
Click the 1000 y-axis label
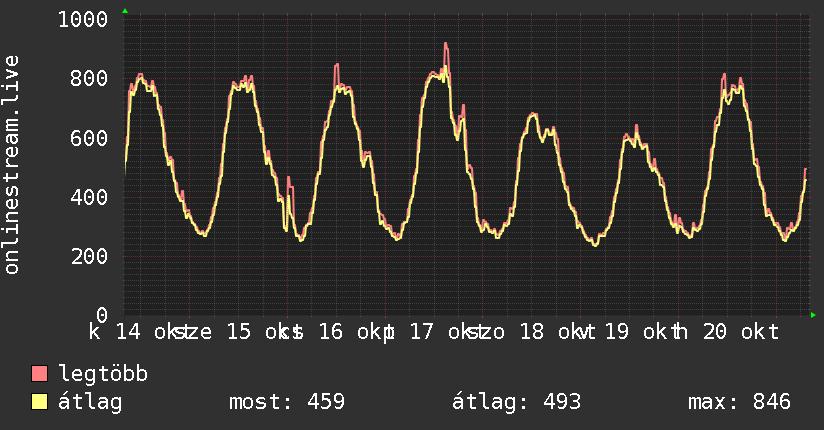[x=83, y=19]
